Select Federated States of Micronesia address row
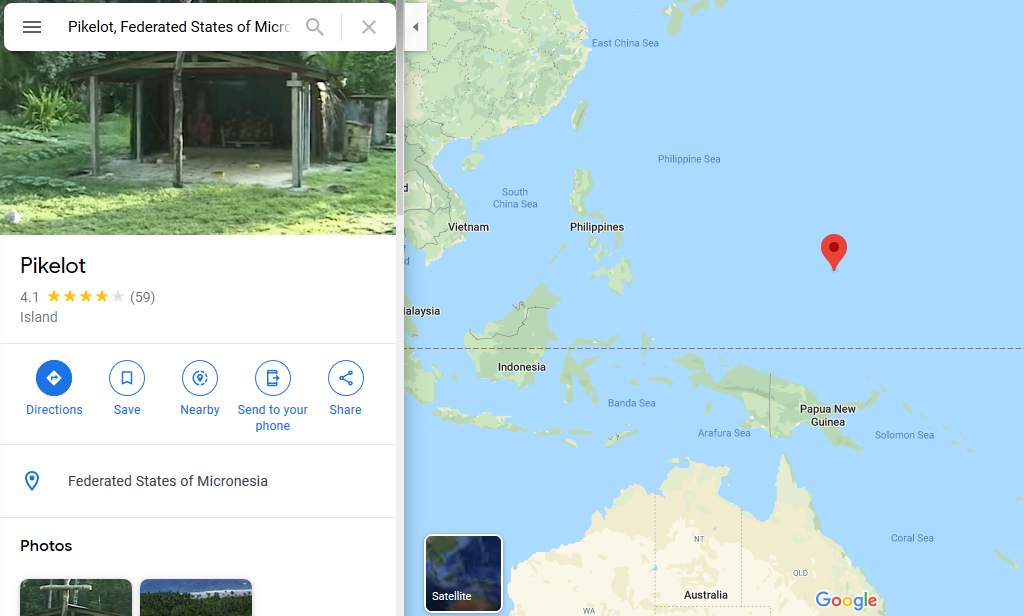Screen dimensions: 1024x616 [168, 481]
